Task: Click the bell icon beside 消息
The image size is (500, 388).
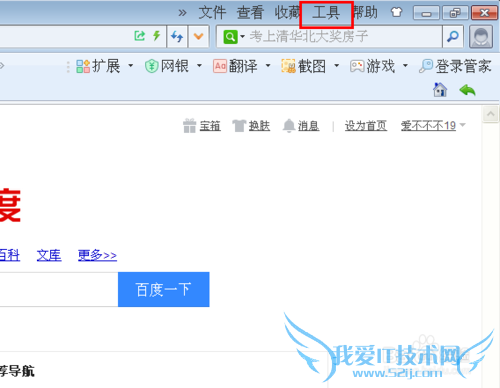Action: point(289,126)
